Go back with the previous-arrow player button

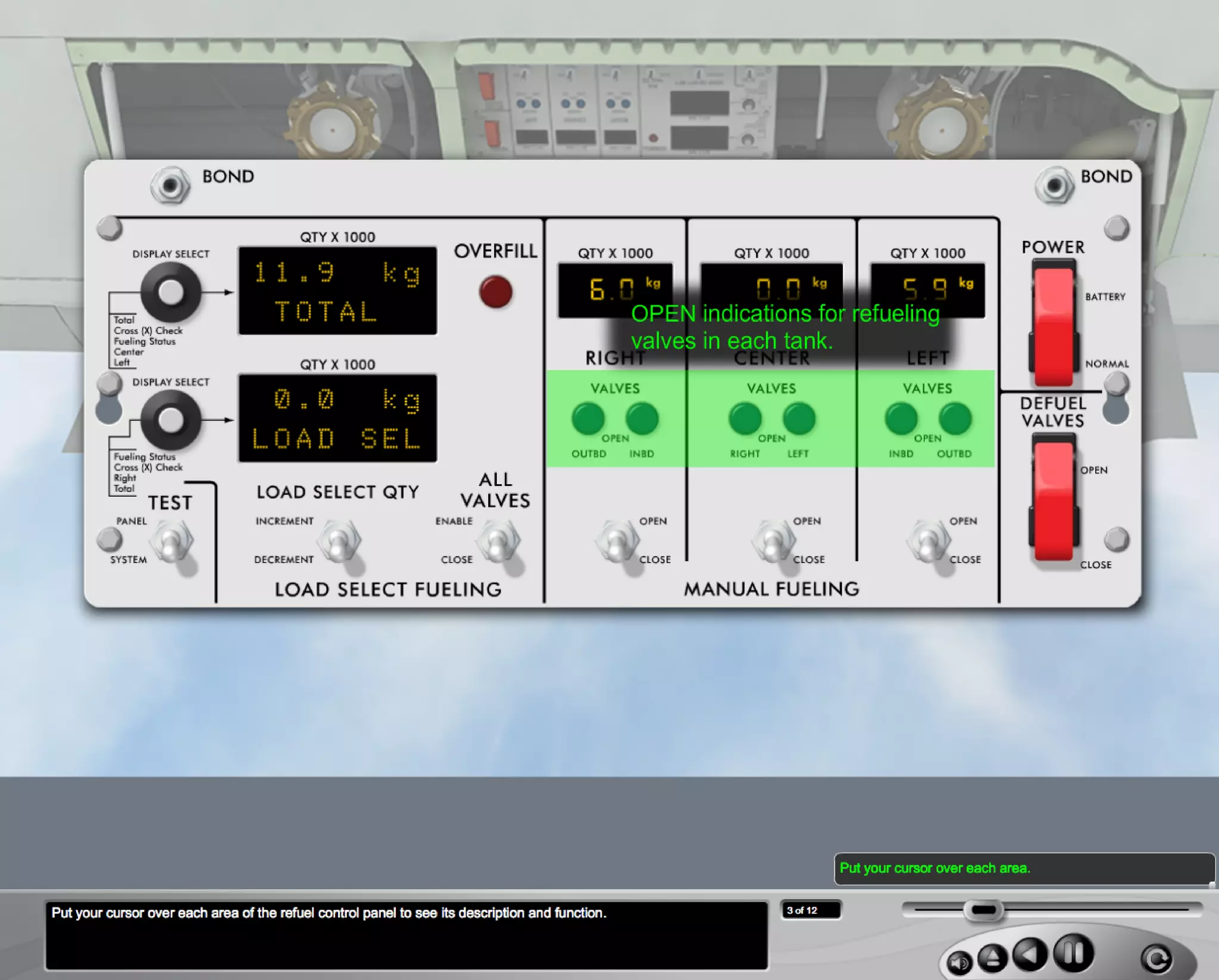[x=1031, y=954]
